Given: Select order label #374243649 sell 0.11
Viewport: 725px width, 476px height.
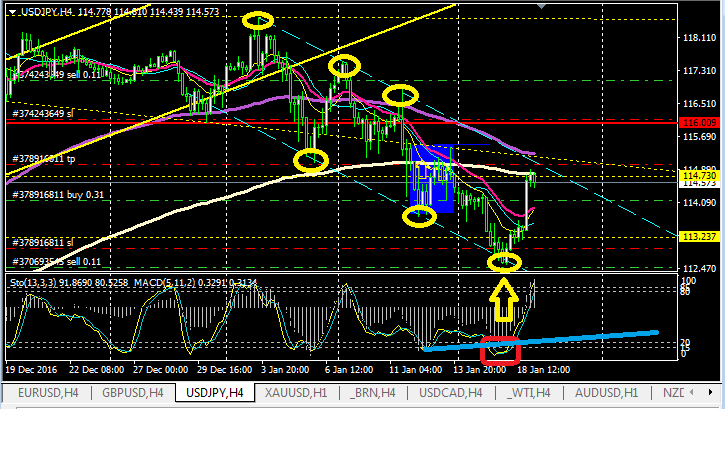Looking at the screenshot, I should click(x=55, y=74).
